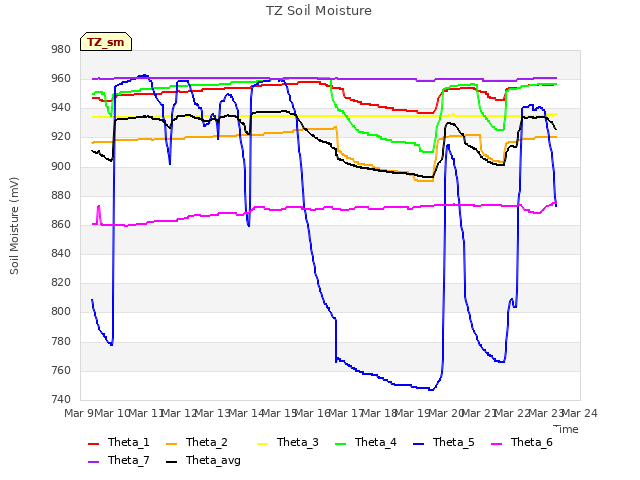640x480 pixels.
Task: Click the Mar 22 x-axis tick label
Action: tap(513, 413)
